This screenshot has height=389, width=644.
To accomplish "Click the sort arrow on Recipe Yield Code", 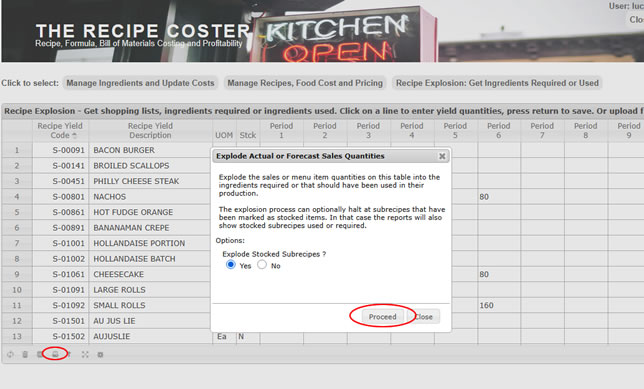I will [x=74, y=135].
